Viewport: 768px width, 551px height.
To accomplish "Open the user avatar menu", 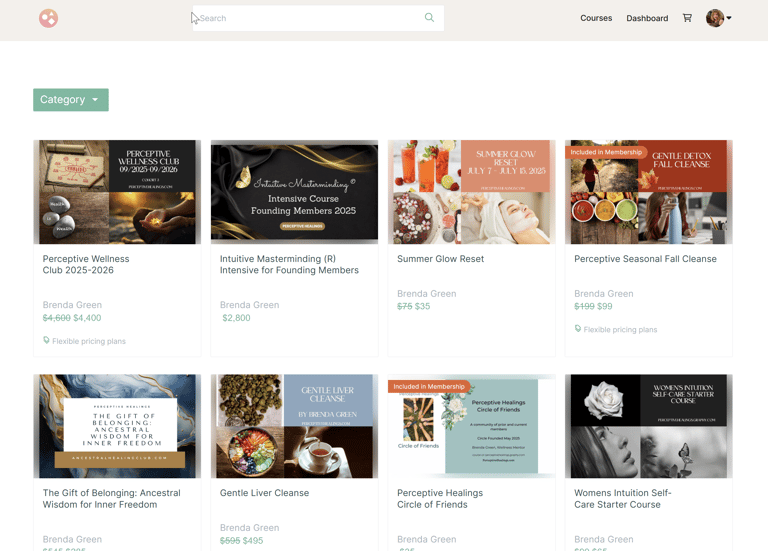I will 719,18.
